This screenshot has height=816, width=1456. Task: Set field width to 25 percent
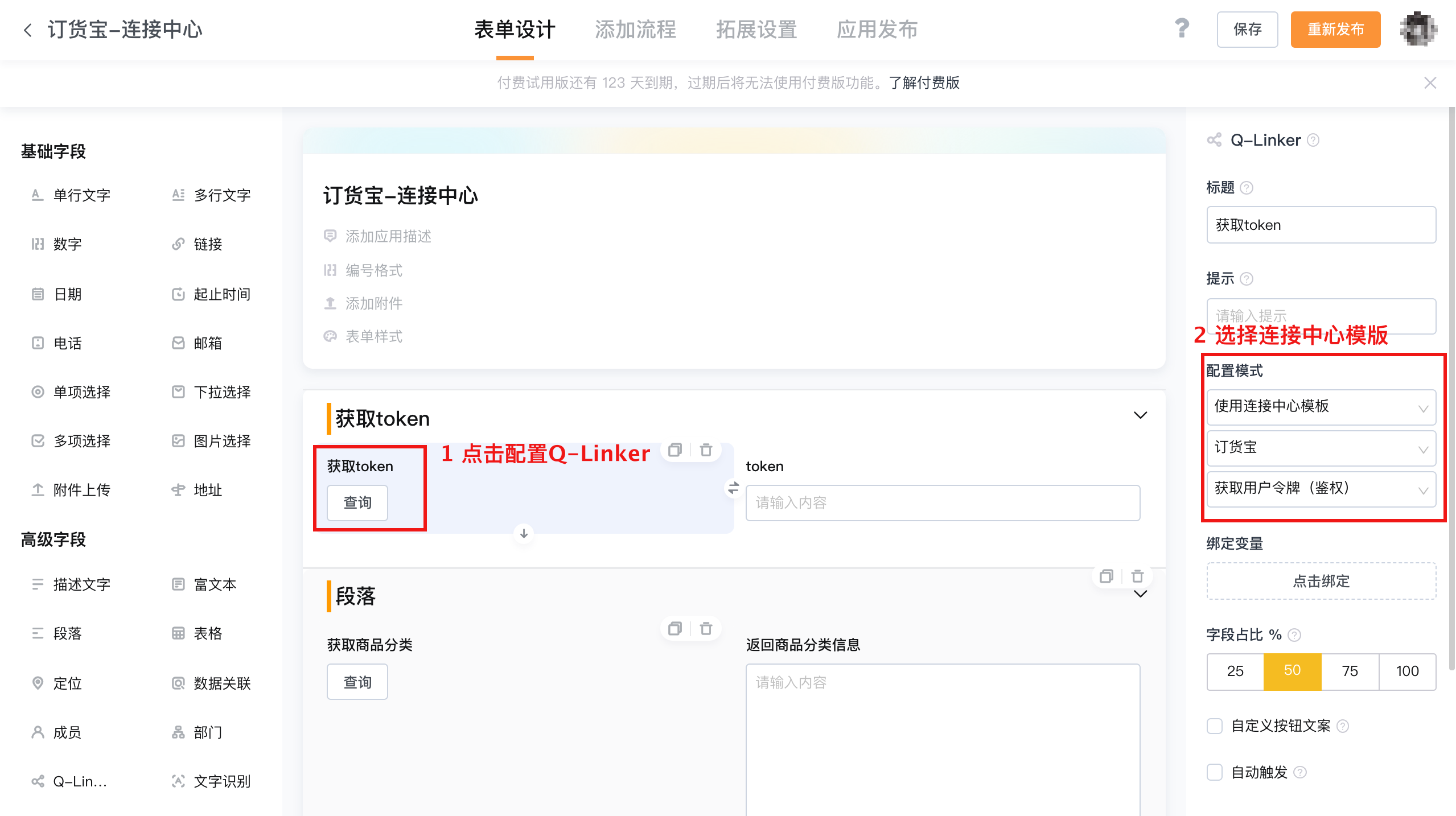click(x=1235, y=671)
